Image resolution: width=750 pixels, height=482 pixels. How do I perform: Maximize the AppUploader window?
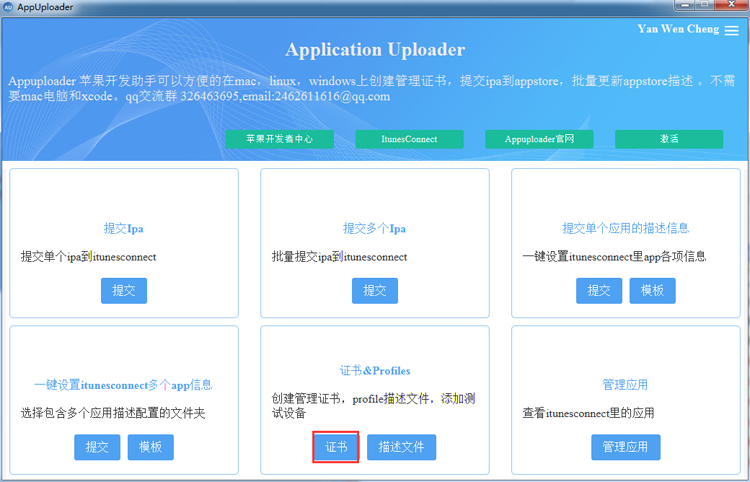click(x=705, y=5)
